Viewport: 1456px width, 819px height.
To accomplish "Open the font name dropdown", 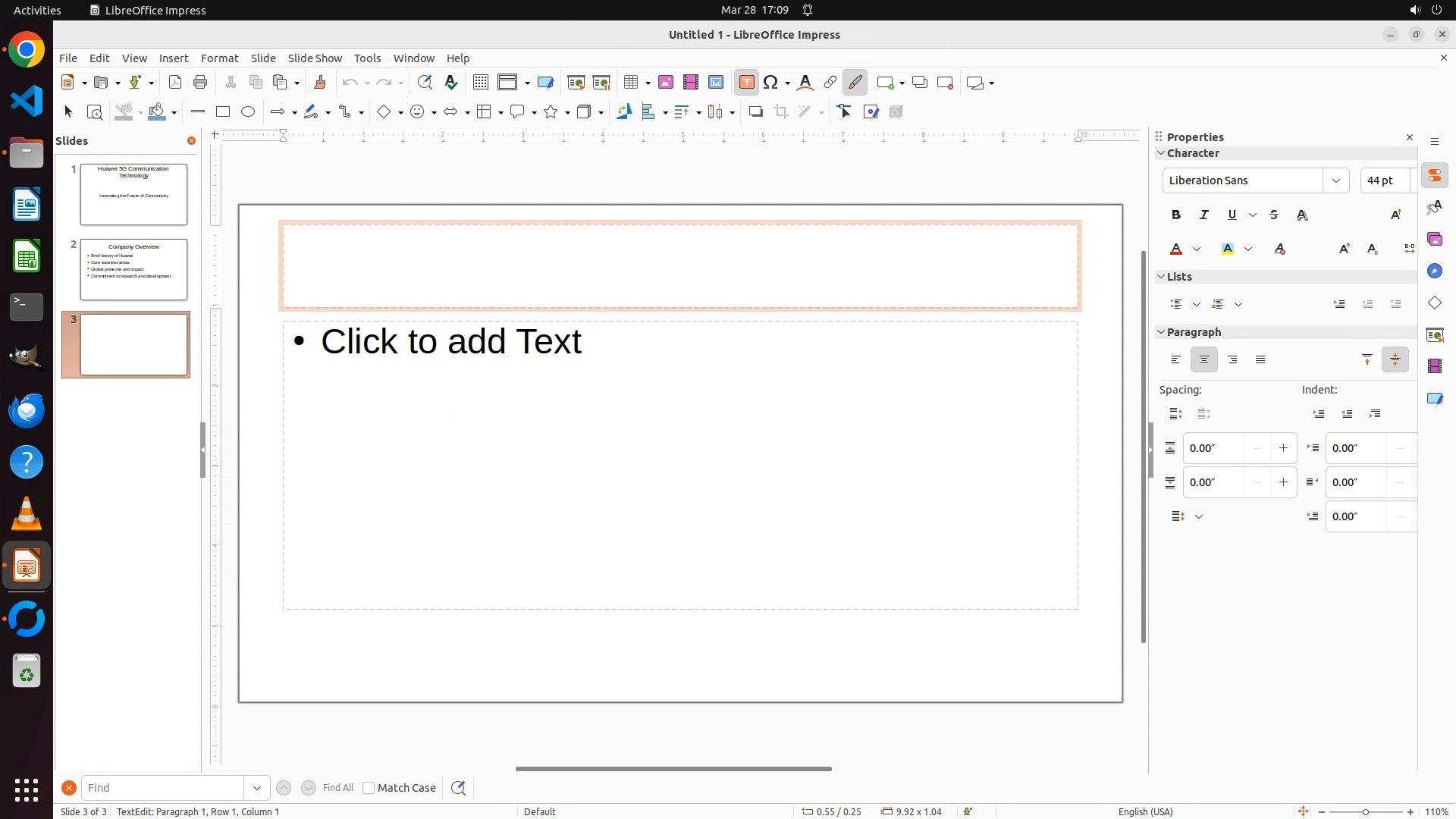I will pyautogui.click(x=1336, y=180).
